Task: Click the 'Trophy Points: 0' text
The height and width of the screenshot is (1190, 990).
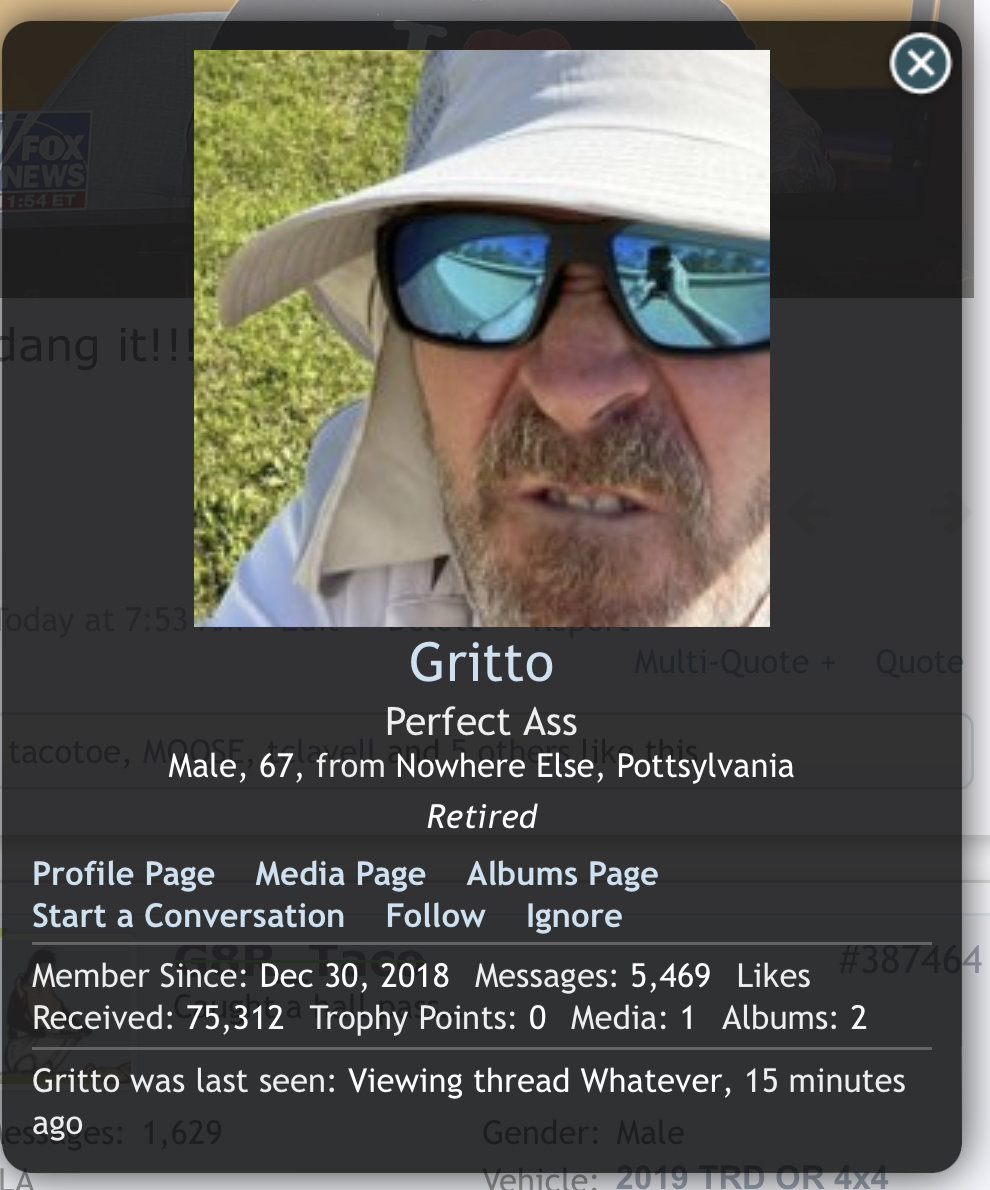Action: 428,1018
